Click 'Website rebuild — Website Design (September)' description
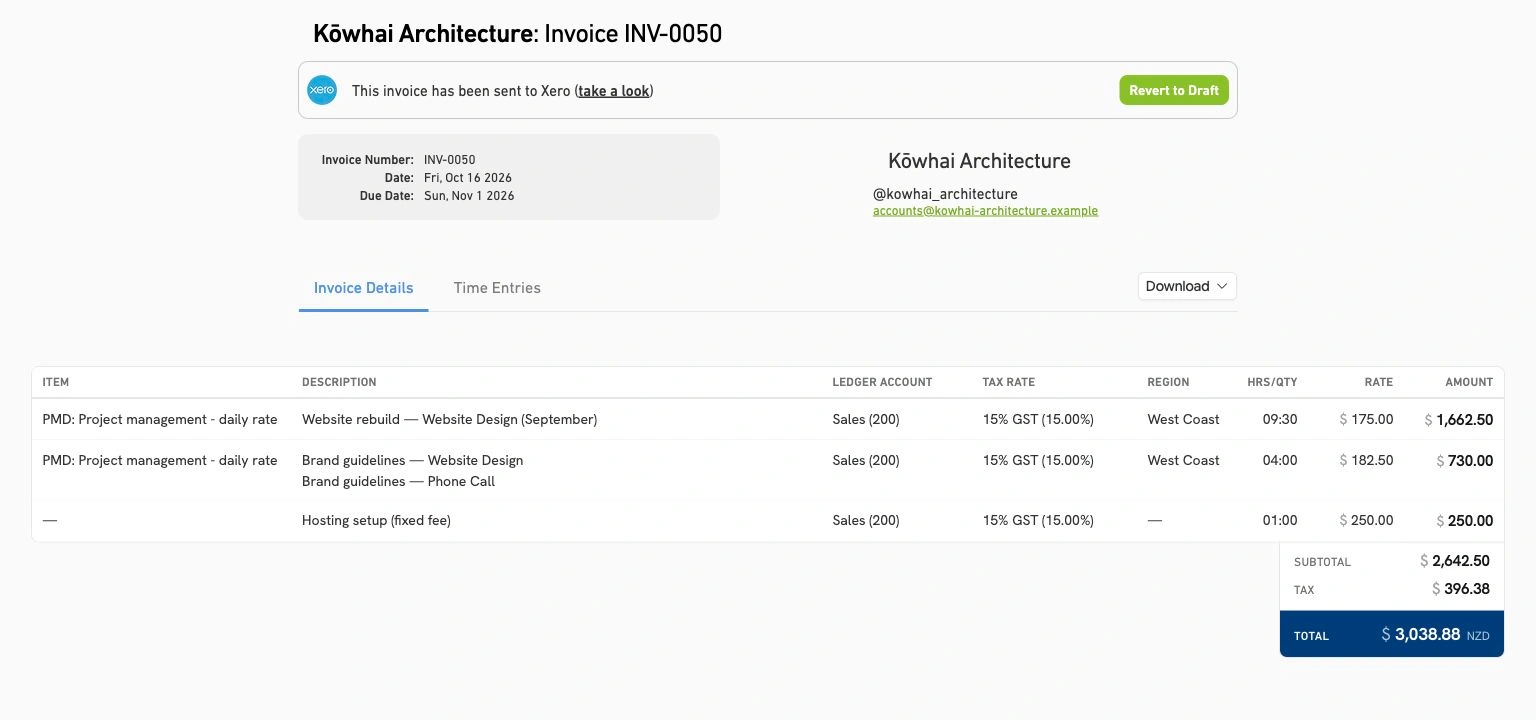The height and width of the screenshot is (720, 1536). point(450,420)
